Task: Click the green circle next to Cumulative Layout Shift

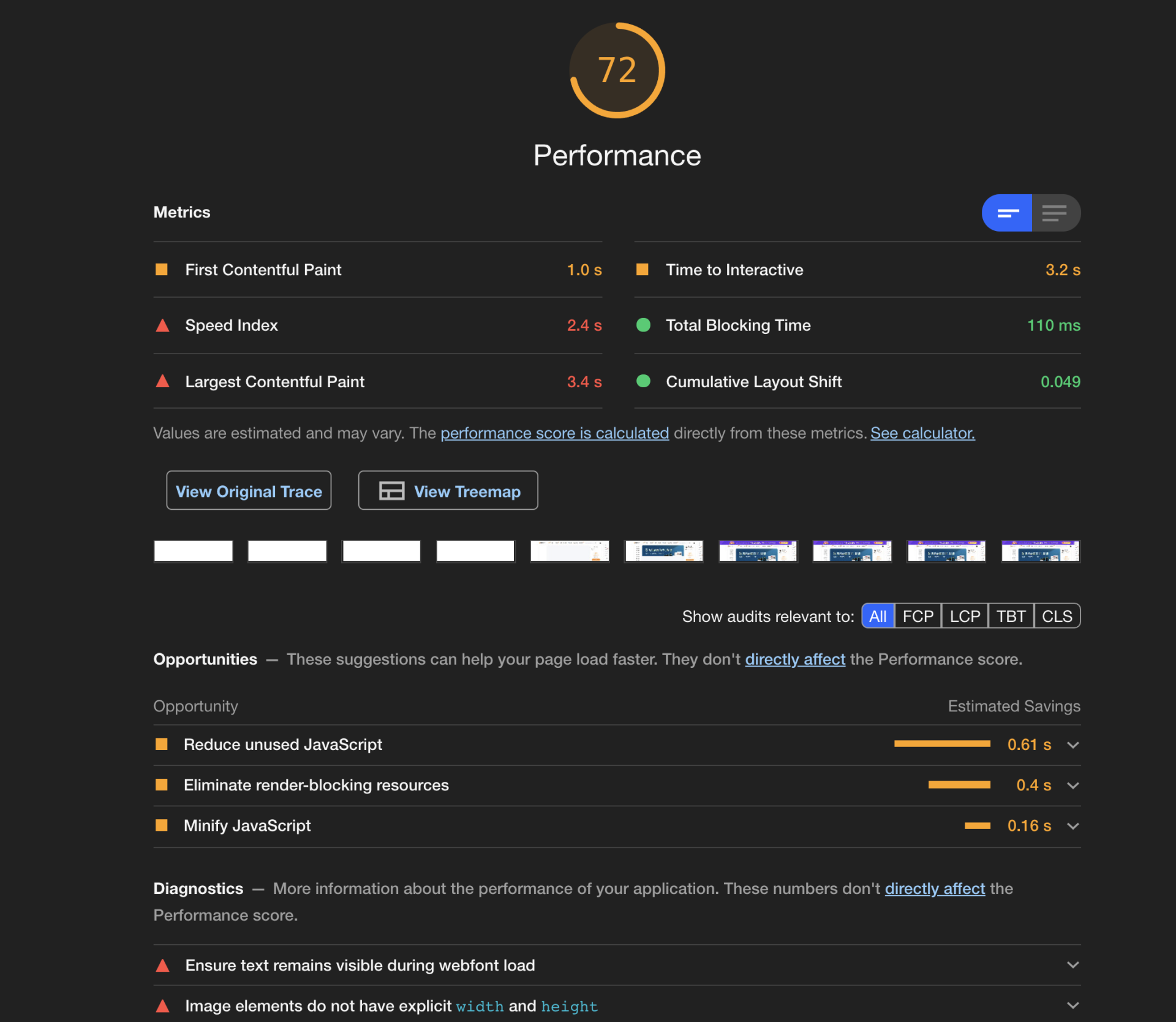Action: [643, 381]
